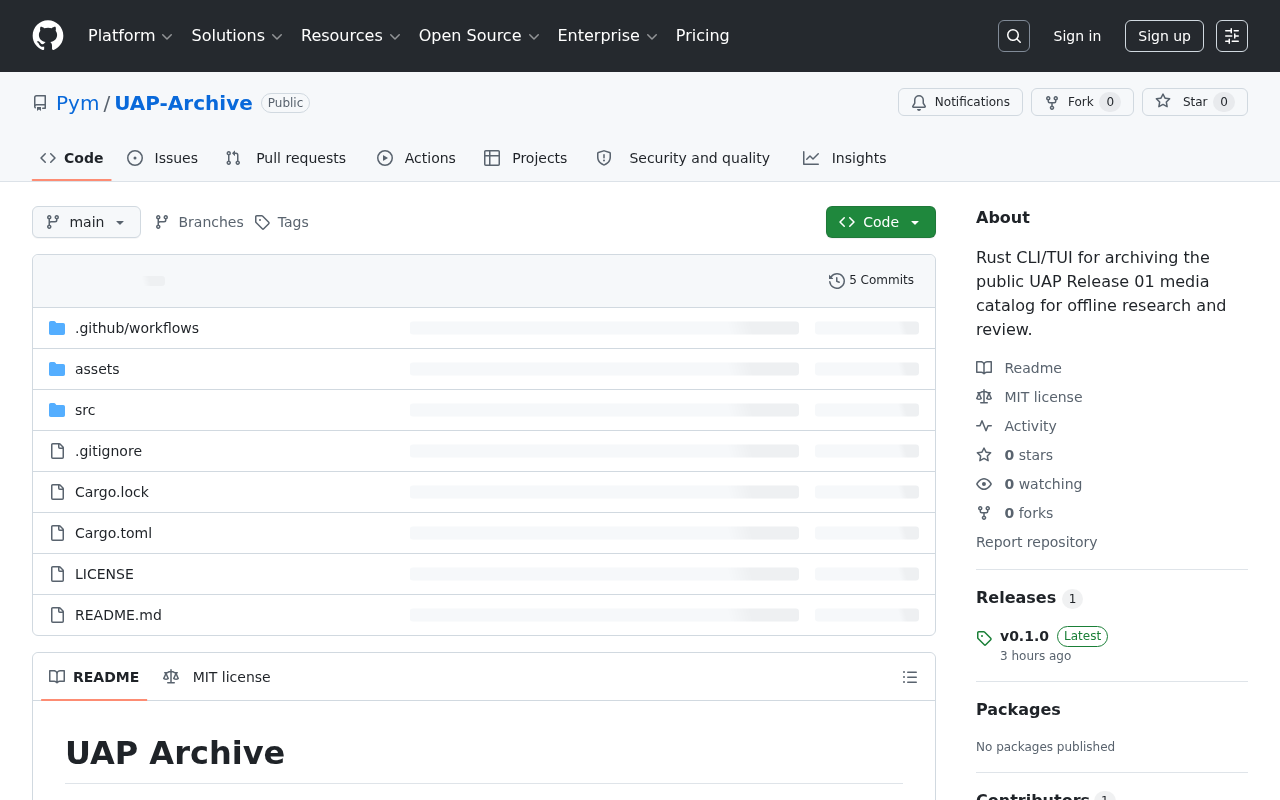Open the Pricing link

(x=702, y=36)
